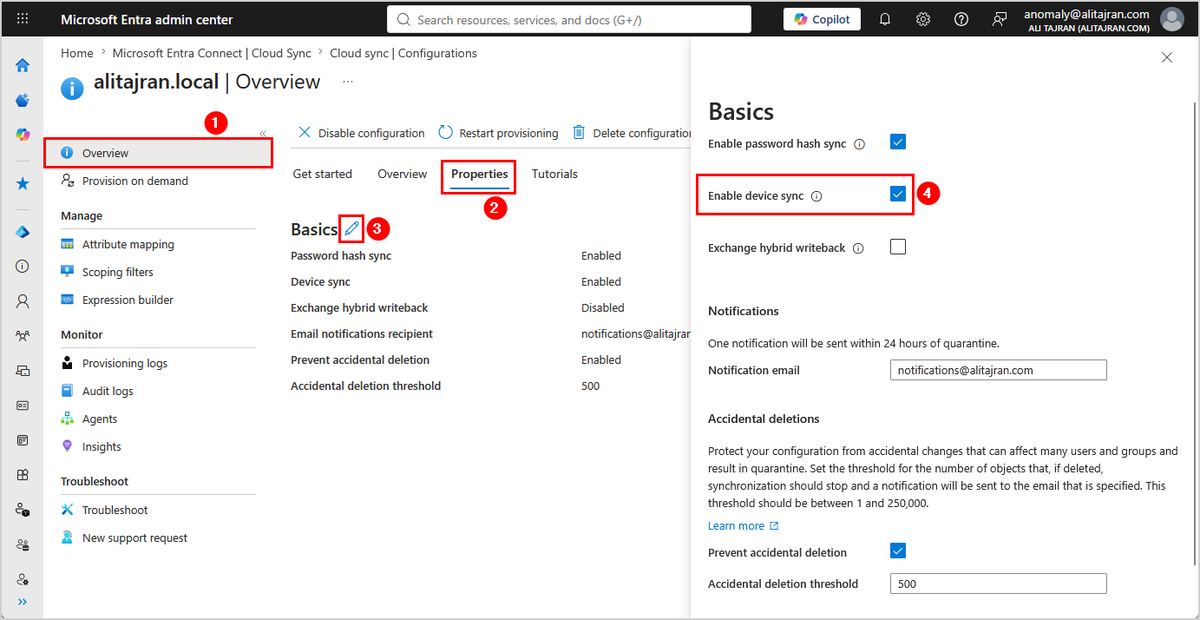Go to Home breadcrumb
Screen dimensions: 1200x620
[x=77, y=53]
